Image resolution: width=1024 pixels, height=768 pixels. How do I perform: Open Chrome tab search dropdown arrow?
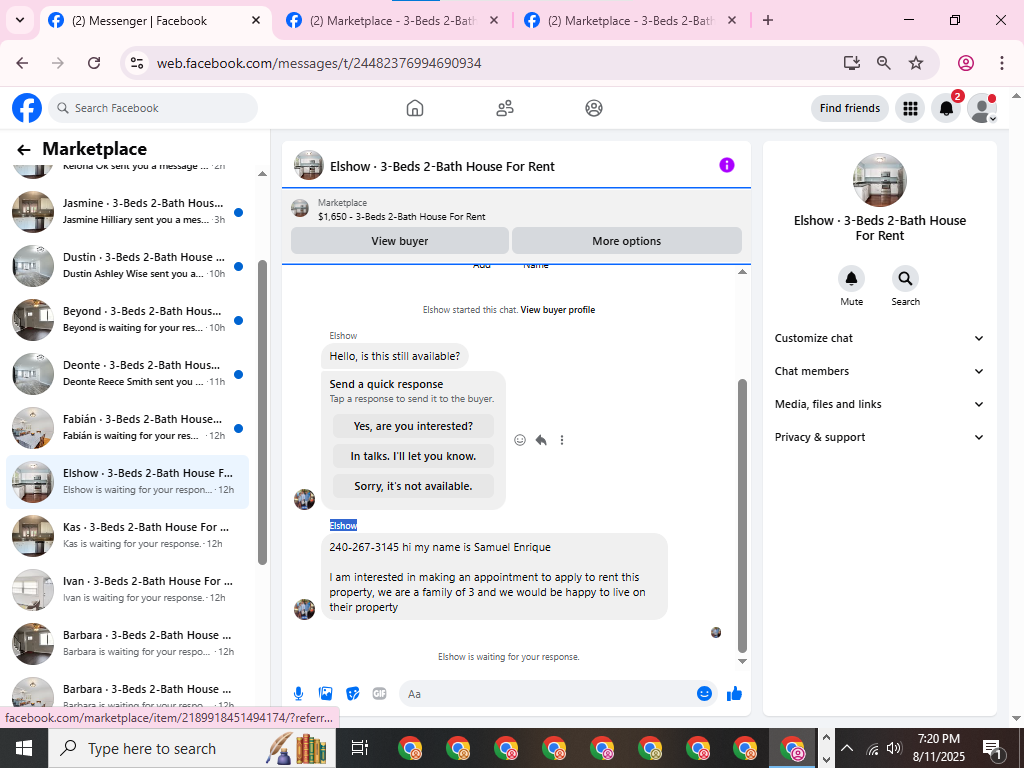click(20, 20)
